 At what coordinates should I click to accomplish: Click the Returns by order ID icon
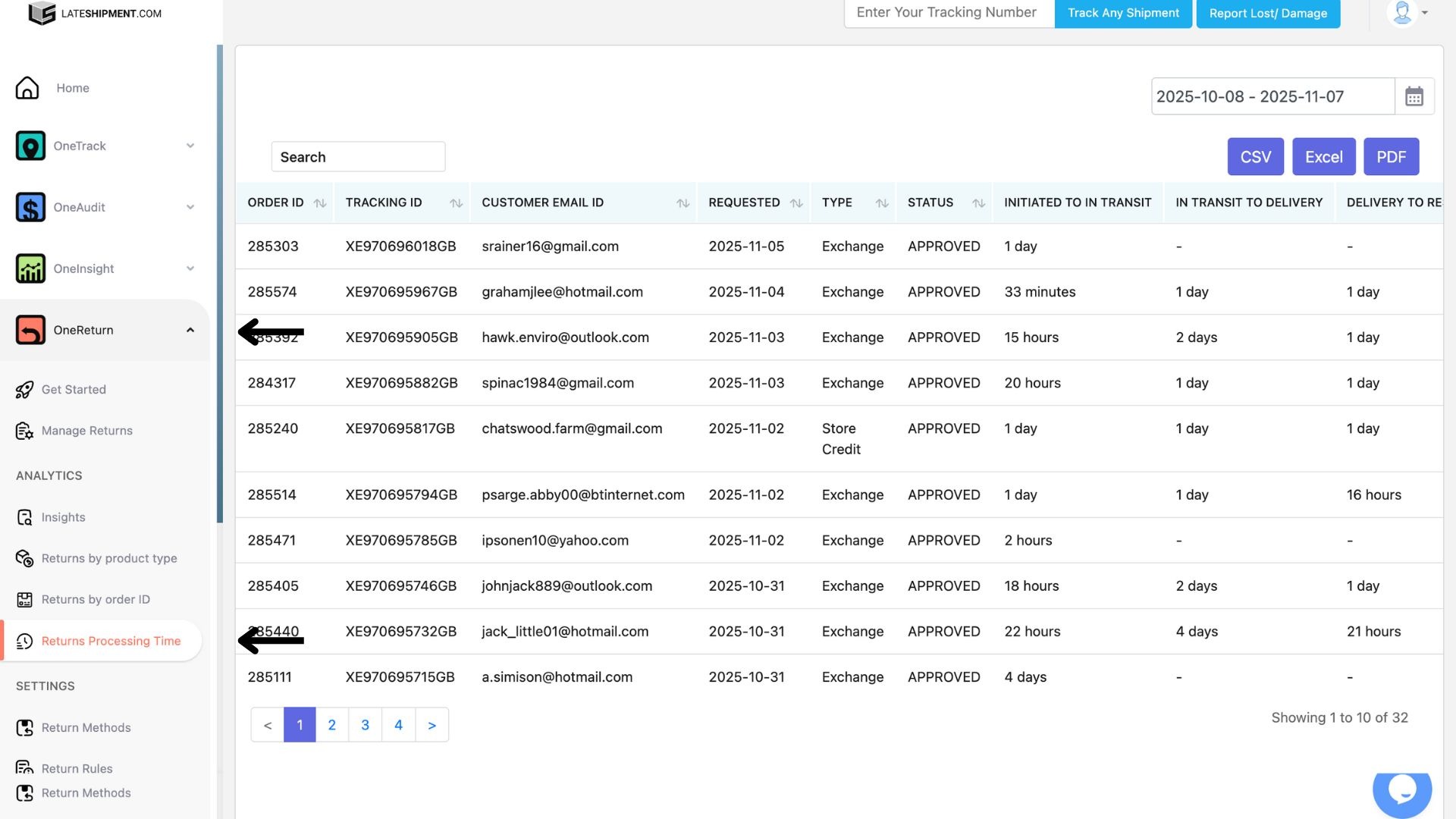pyautogui.click(x=24, y=600)
